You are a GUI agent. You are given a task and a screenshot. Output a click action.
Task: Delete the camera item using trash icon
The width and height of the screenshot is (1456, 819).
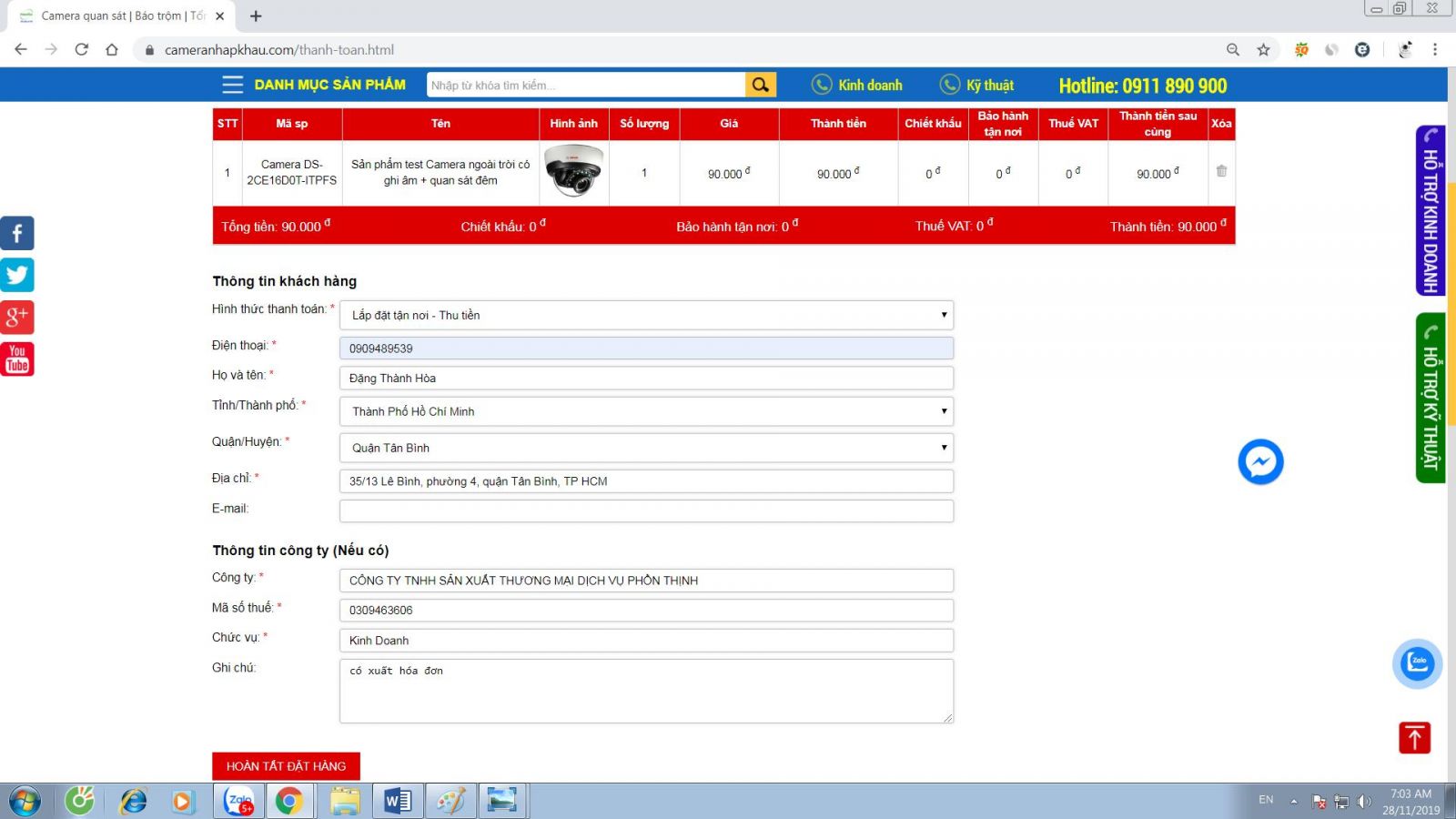pos(1221,171)
